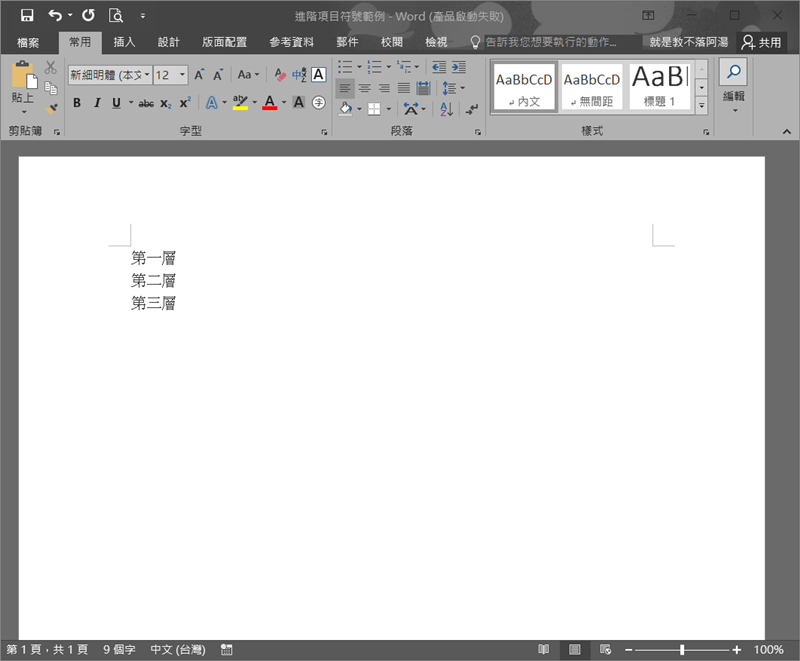Switch to the 插入 ribbon tab
800x661 pixels.
click(124, 42)
